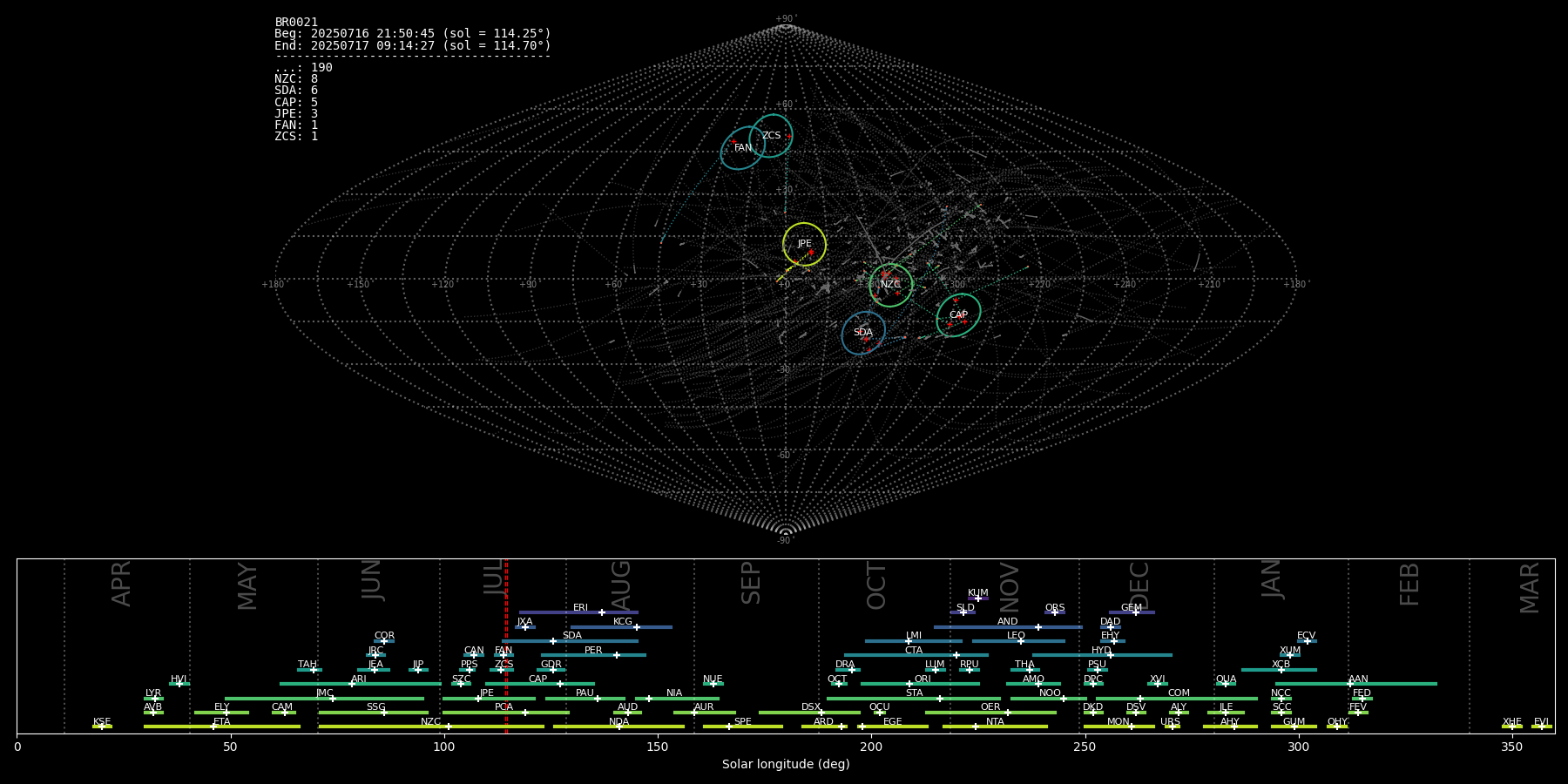Click the HYD shower bar in the timeline
This screenshot has height=784, width=1568.
click(x=1102, y=655)
